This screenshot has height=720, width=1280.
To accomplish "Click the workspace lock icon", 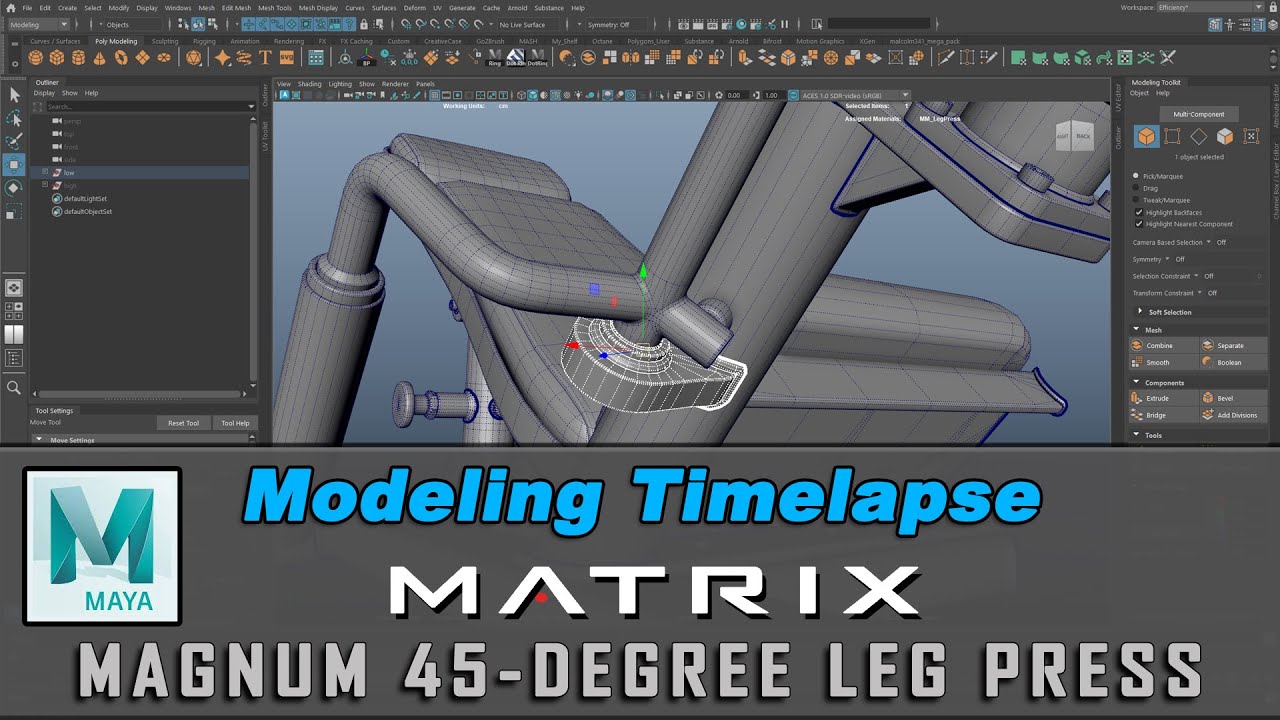I will [x=1272, y=7].
